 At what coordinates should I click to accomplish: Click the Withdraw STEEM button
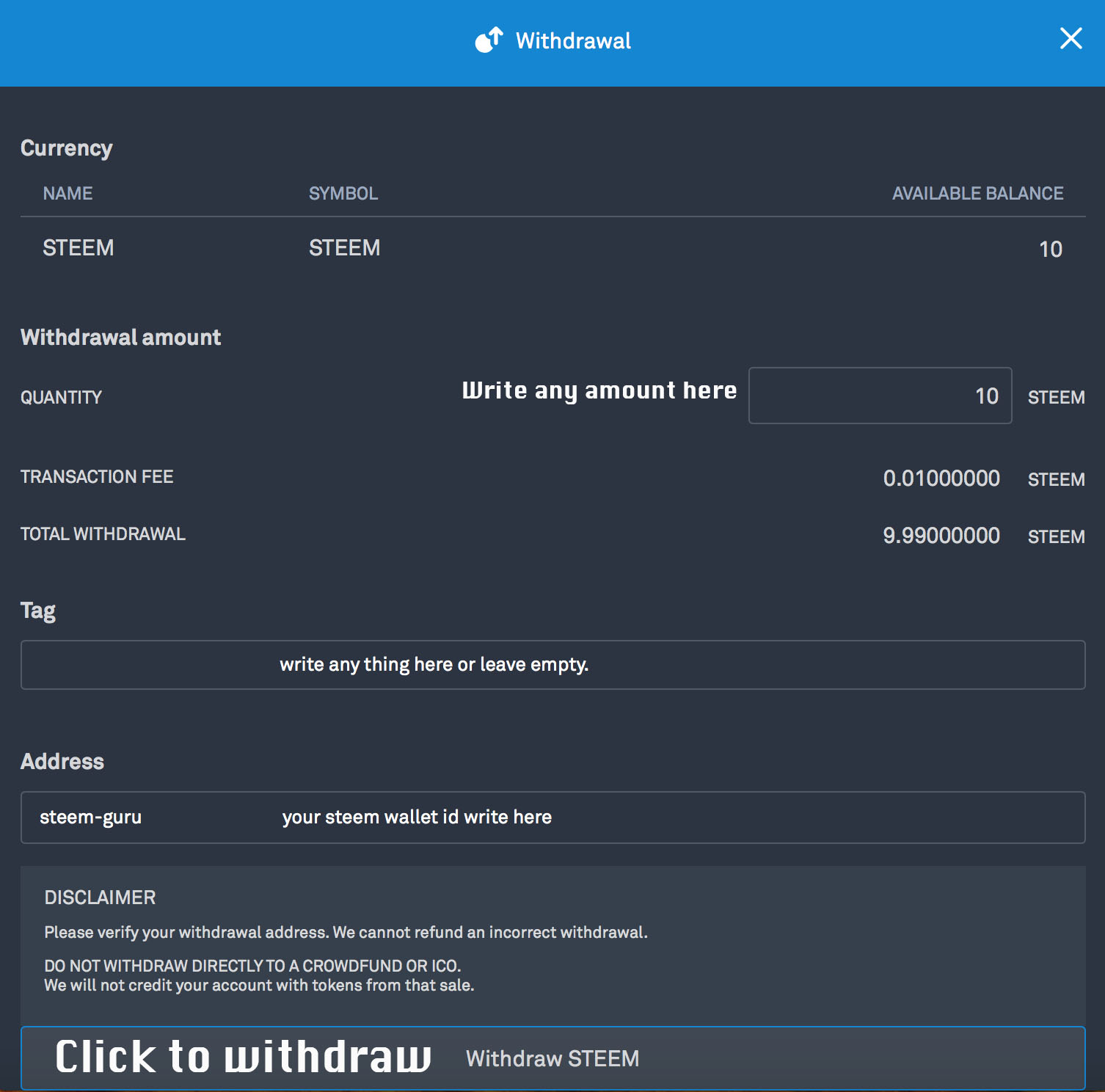point(552,1058)
